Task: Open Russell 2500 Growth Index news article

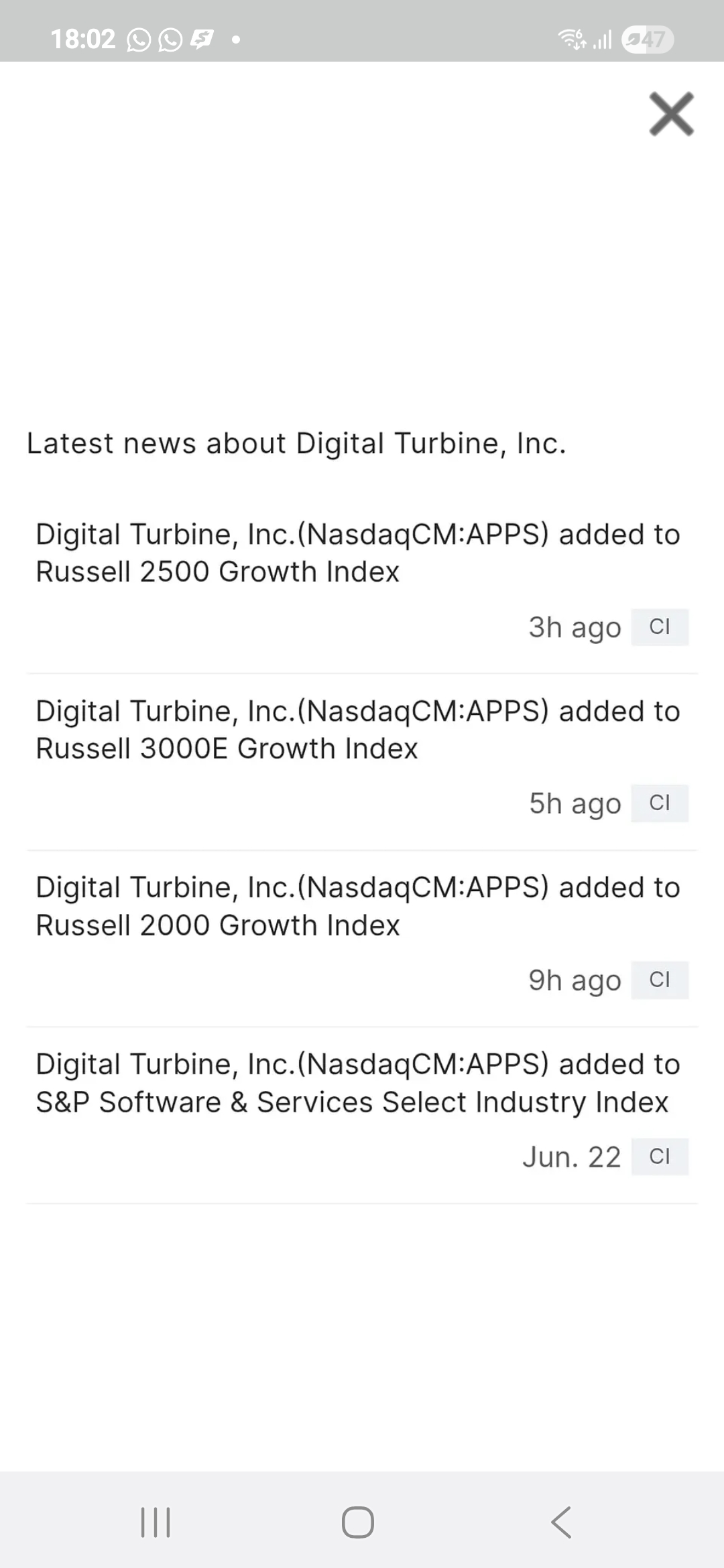Action: pyautogui.click(x=358, y=553)
